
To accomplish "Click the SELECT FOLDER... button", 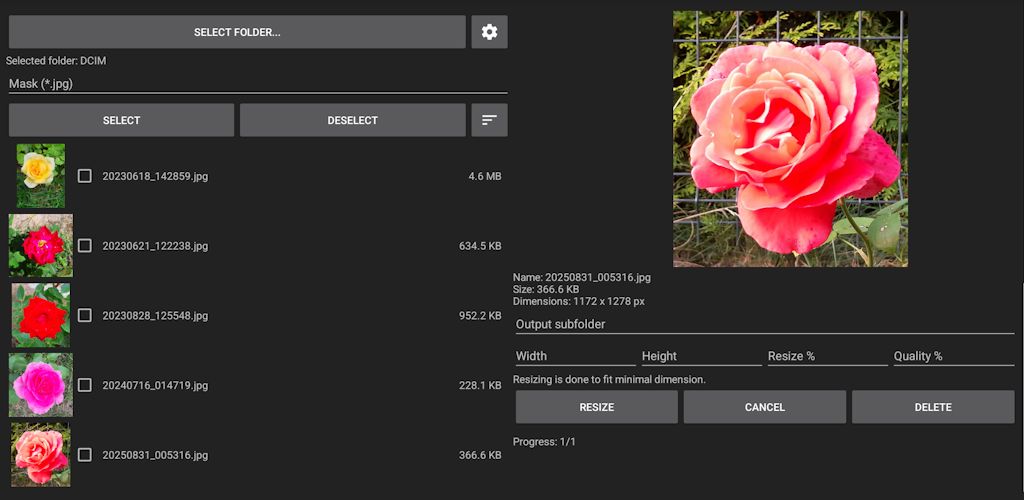I will [x=237, y=32].
